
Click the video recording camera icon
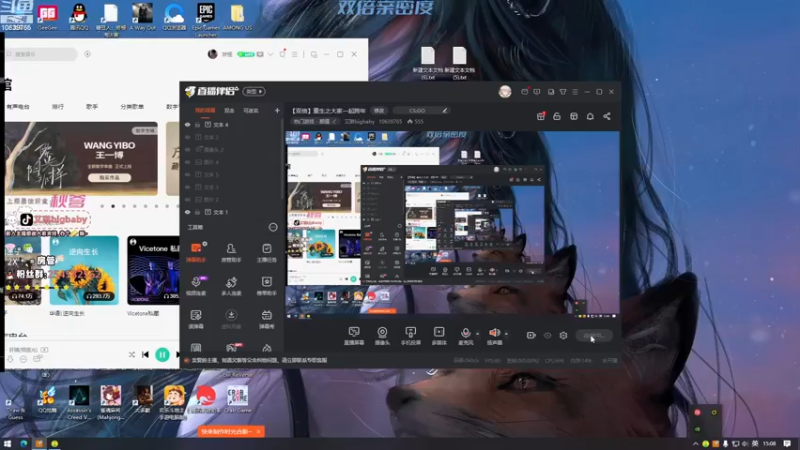(531, 335)
